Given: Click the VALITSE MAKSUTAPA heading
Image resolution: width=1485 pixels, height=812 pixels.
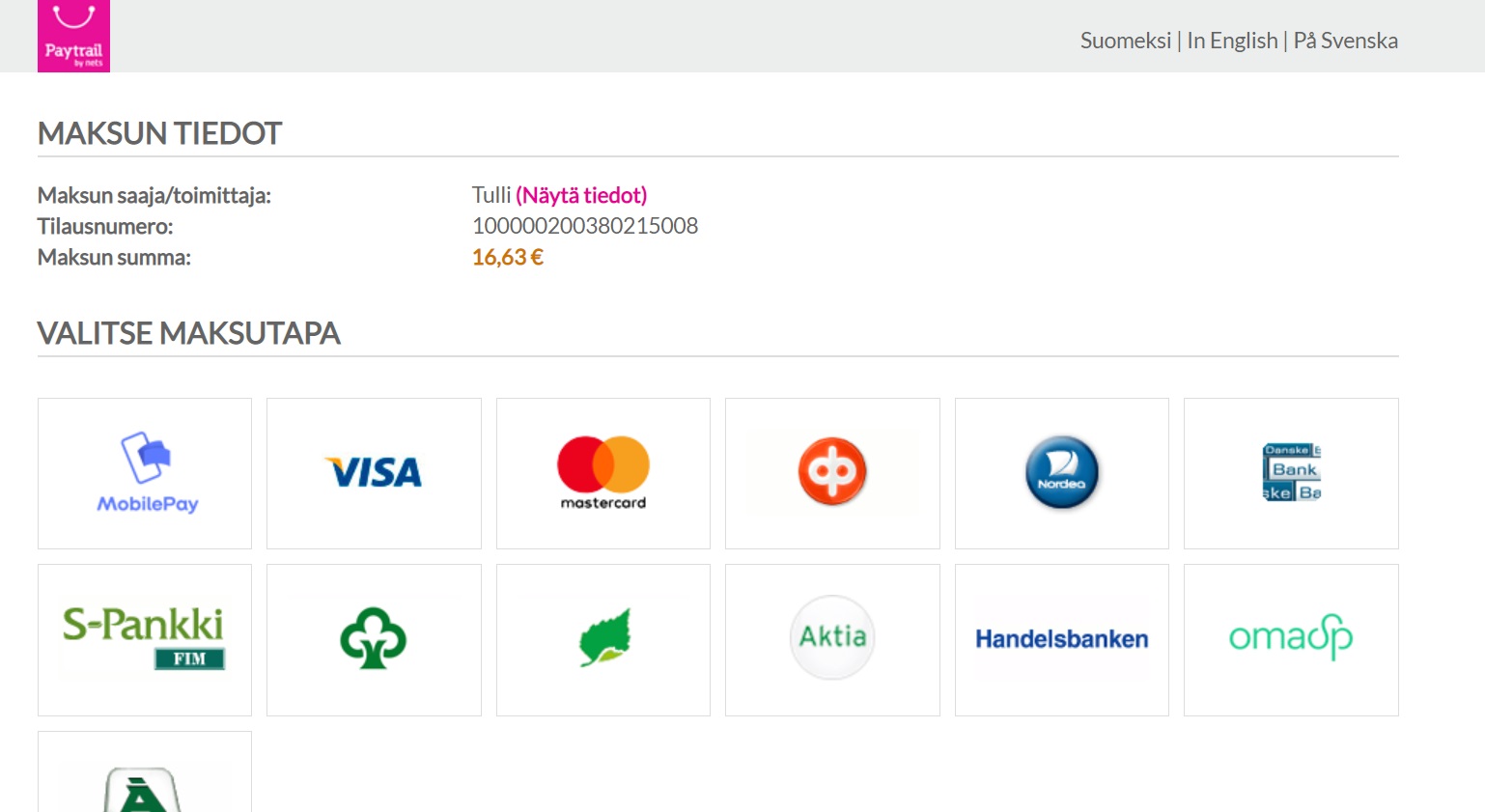Looking at the screenshot, I should tap(188, 333).
